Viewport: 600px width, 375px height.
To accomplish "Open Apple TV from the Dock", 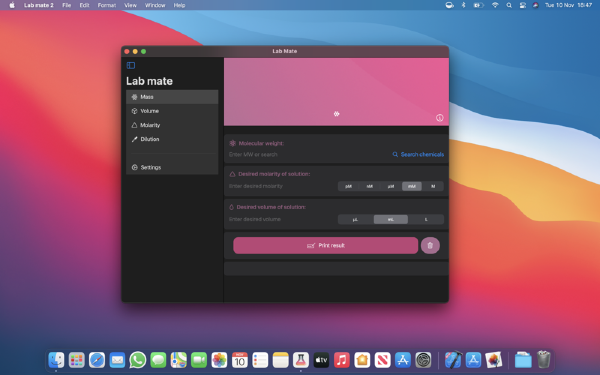I will [321, 360].
